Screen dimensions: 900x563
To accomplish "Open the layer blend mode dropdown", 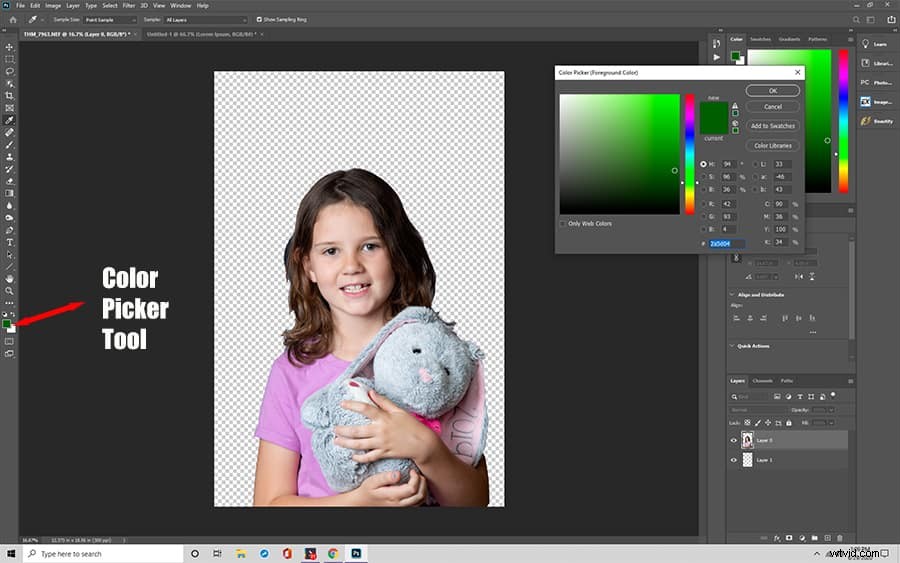I will 757,410.
